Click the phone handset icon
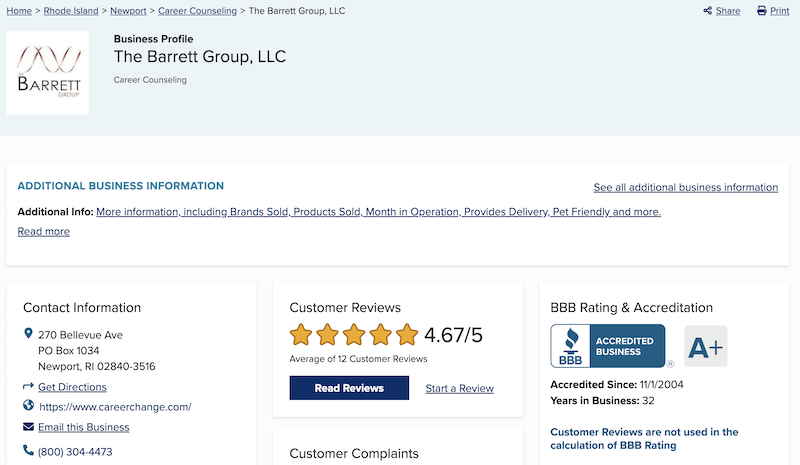 tap(28, 450)
